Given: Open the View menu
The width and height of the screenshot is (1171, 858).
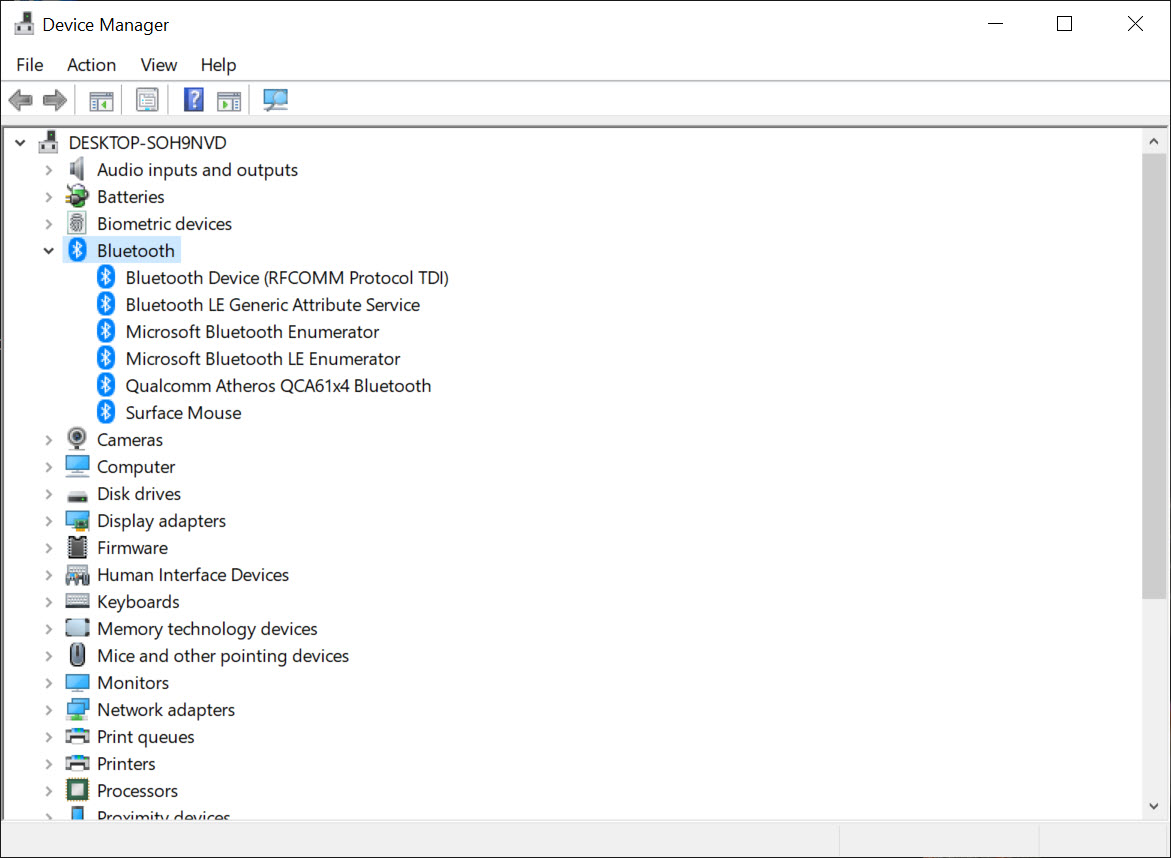Looking at the screenshot, I should (158, 65).
